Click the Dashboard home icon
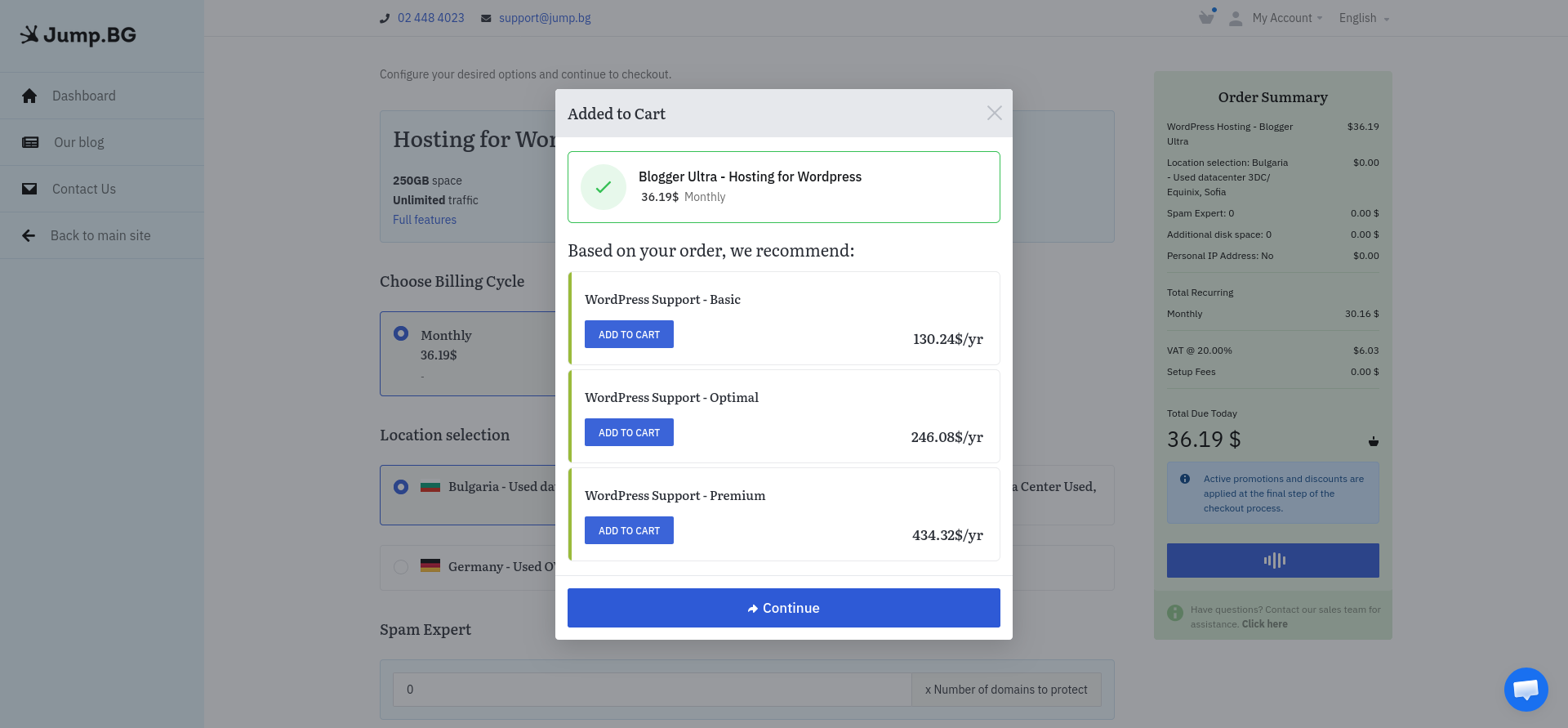 pos(29,96)
